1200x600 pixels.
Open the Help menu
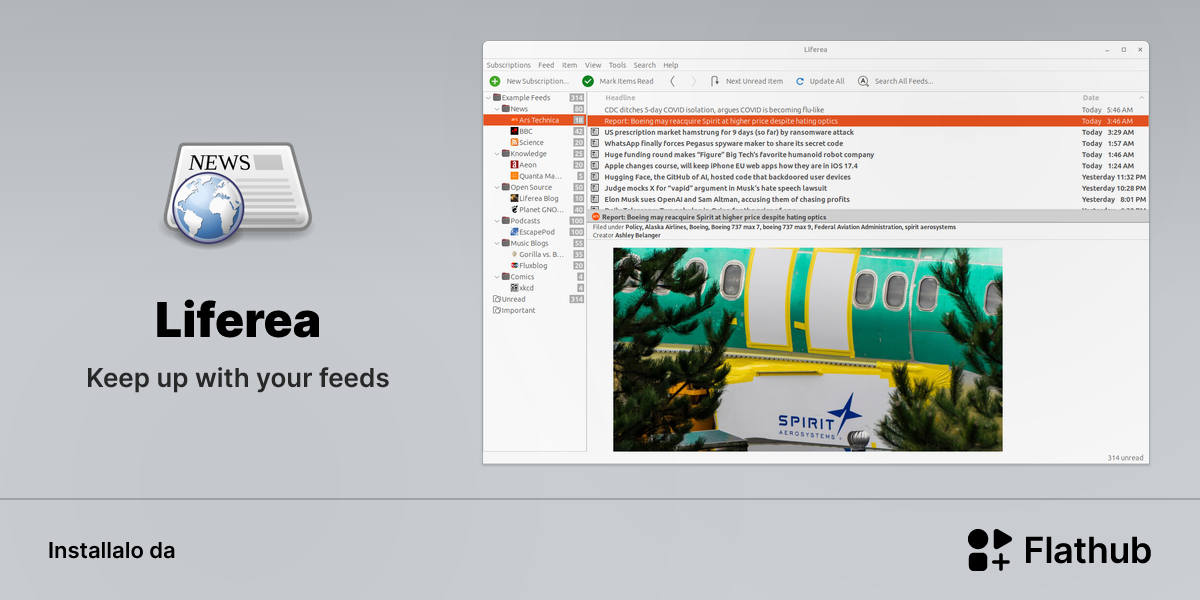pyautogui.click(x=671, y=65)
